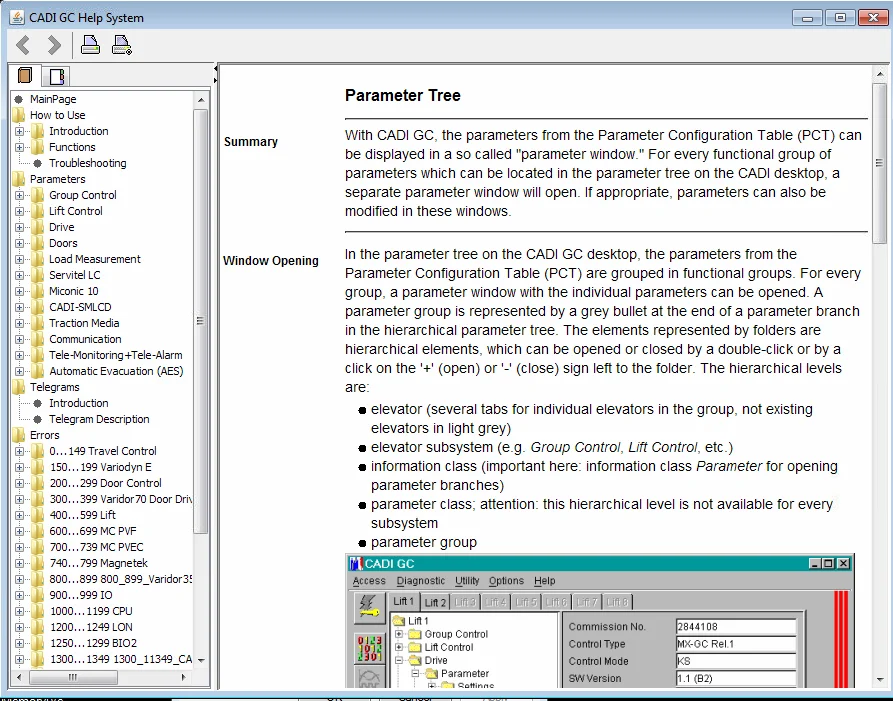
Task: Collapse the navigation pane with the divider left arrow
Action: click(x=215, y=69)
